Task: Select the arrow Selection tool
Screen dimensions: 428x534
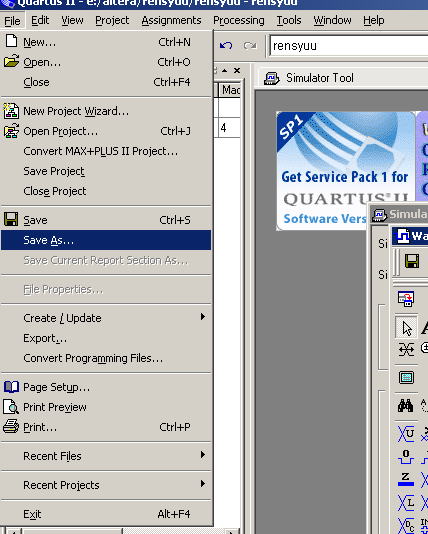Action: tap(407, 328)
